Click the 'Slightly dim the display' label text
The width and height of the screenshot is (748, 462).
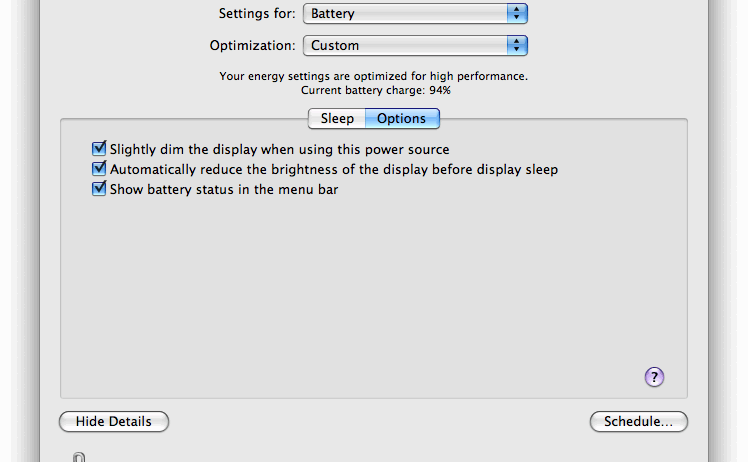279,149
